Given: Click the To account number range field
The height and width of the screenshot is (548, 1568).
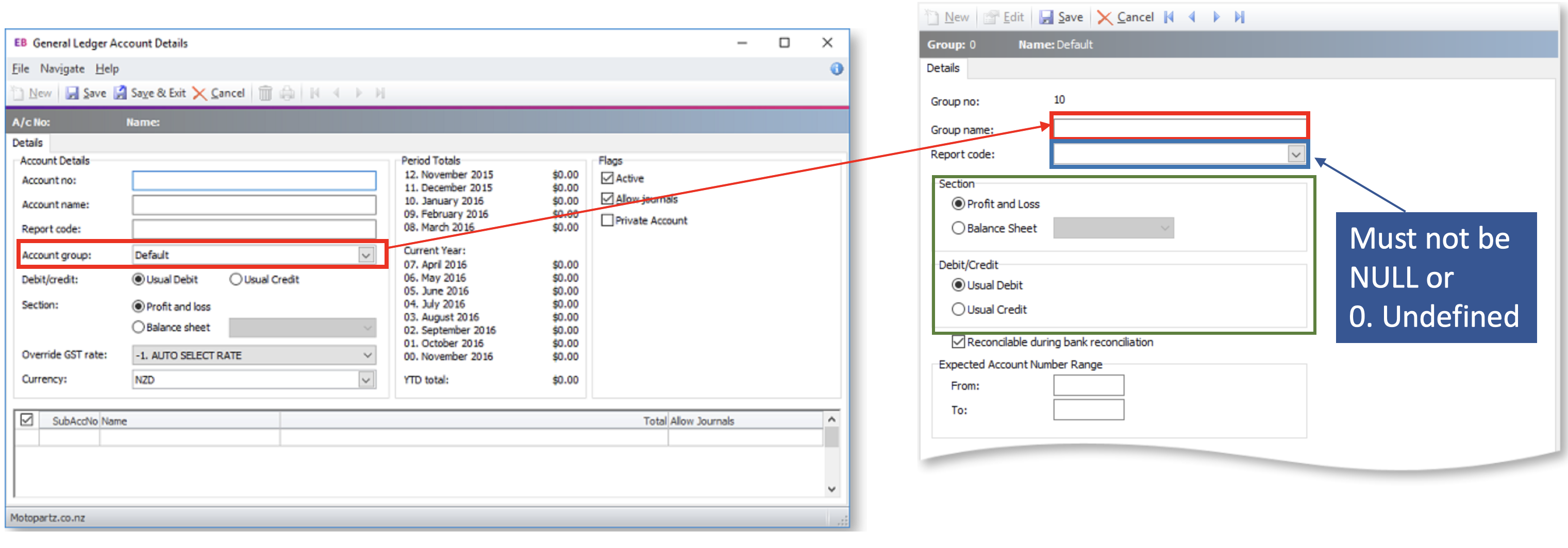Looking at the screenshot, I should pos(1088,409).
